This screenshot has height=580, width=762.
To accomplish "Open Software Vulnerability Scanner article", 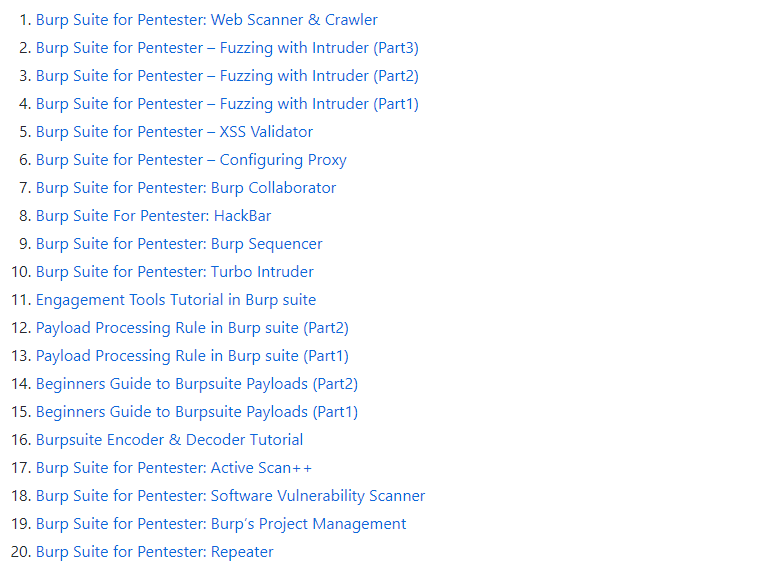I will tap(230, 496).
